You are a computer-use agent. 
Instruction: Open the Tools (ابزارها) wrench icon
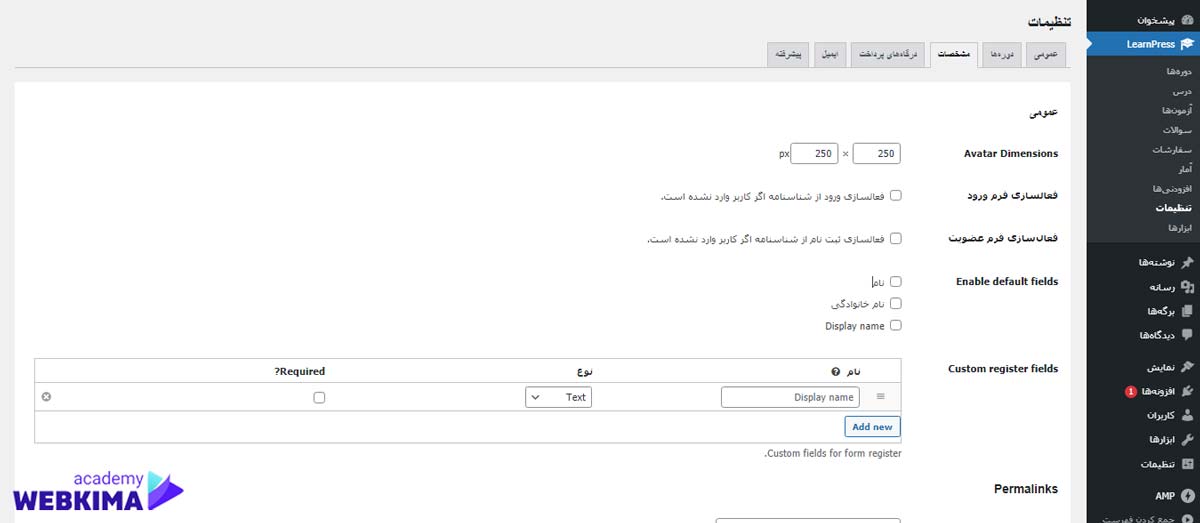click(1187, 440)
